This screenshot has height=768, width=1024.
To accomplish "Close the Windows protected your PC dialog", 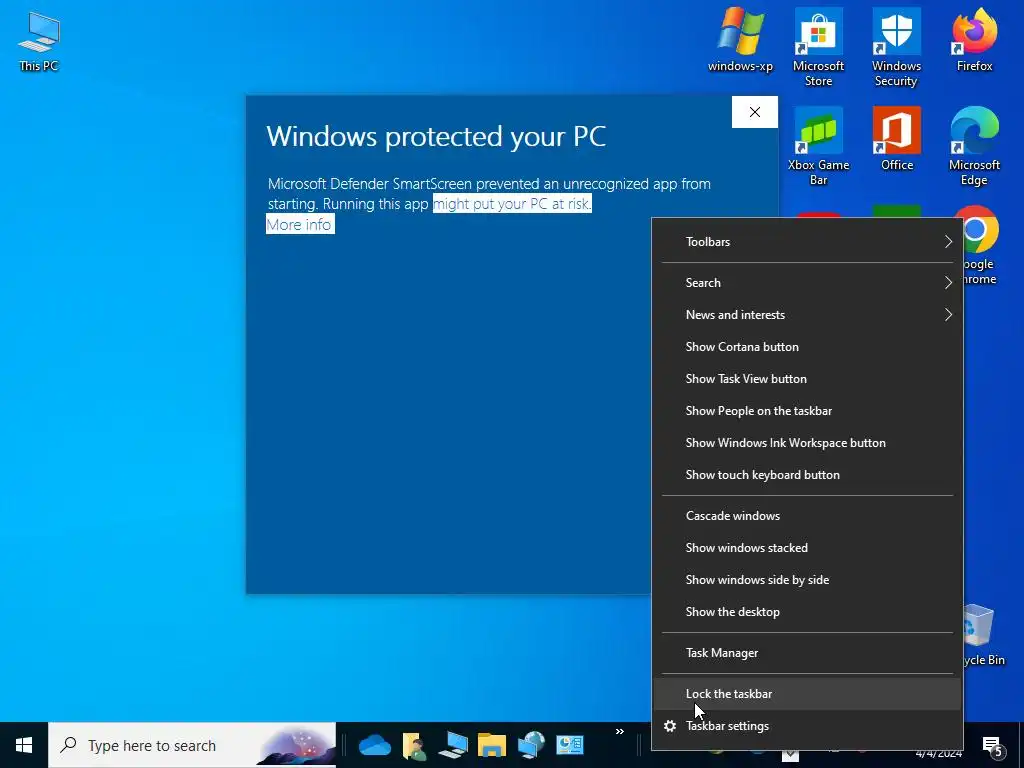I will [754, 112].
